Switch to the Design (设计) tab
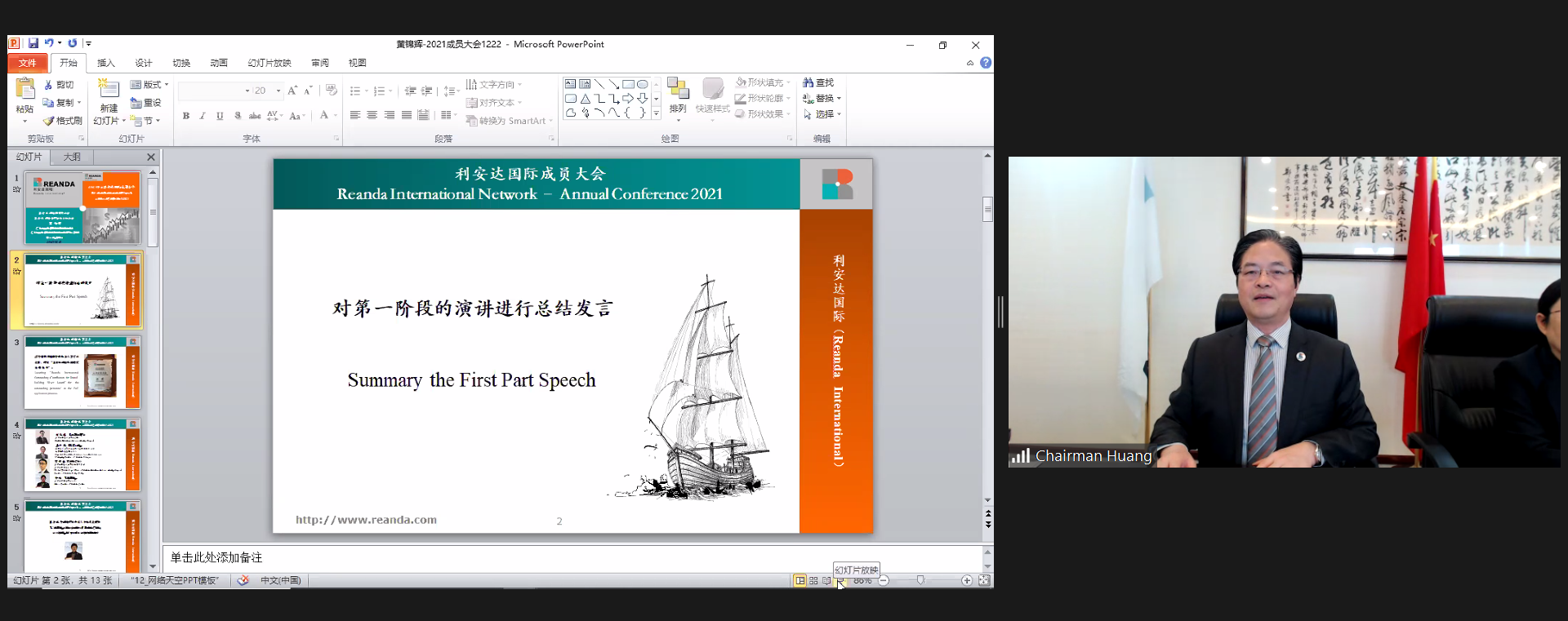 coord(144,63)
